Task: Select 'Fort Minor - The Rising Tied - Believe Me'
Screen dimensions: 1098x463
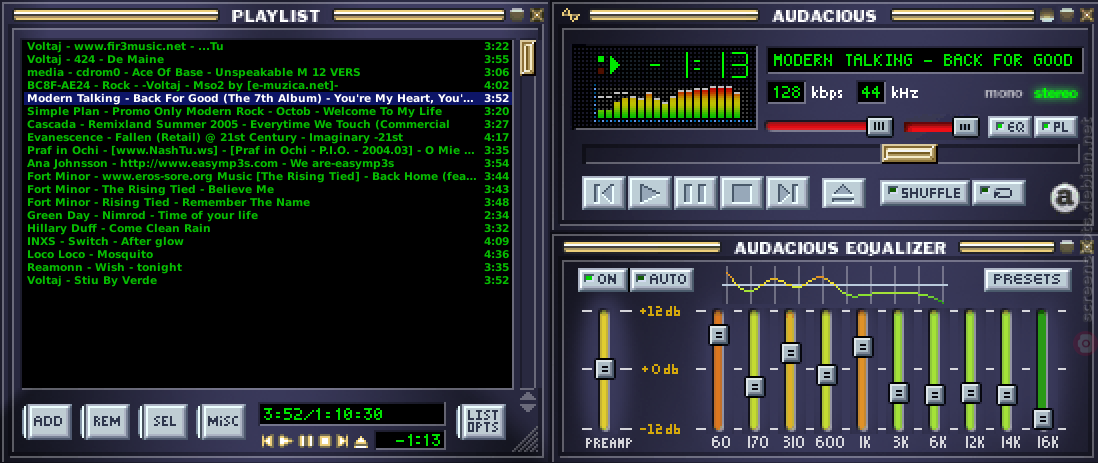Action: (269, 189)
